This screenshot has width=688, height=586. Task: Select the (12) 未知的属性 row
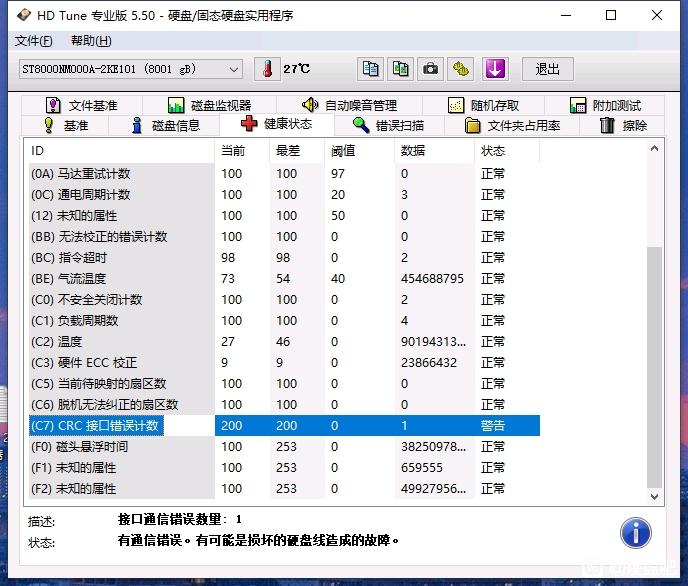pyautogui.click(x=284, y=216)
